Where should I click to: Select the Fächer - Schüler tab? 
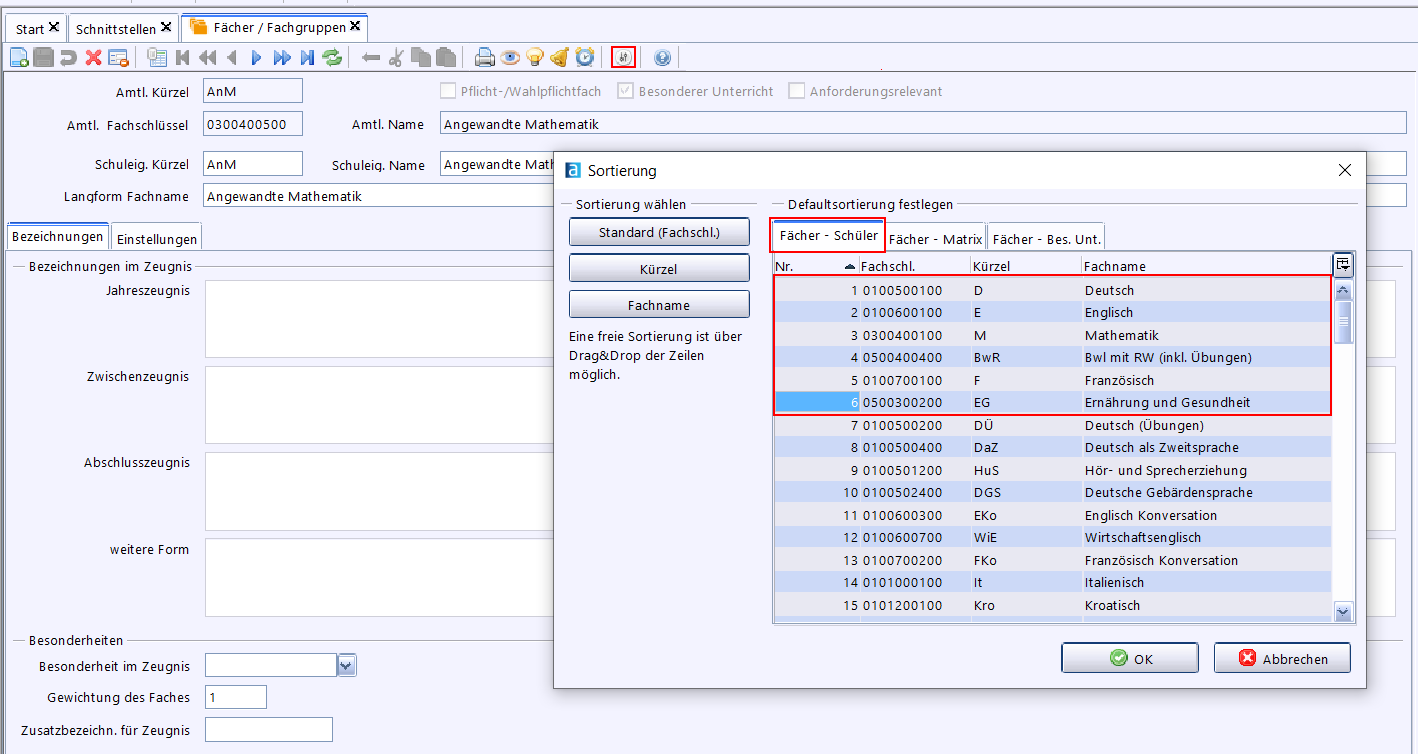(828, 236)
